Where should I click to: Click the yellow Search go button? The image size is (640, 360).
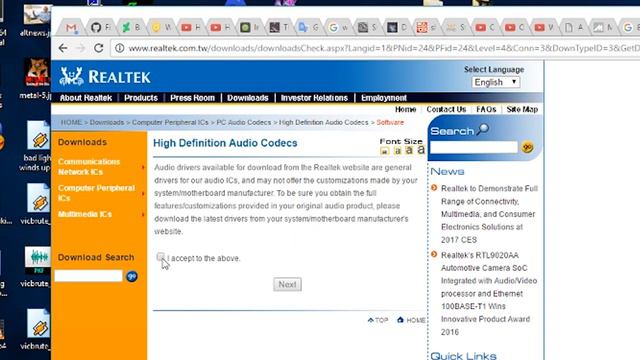pyautogui.click(x=527, y=147)
